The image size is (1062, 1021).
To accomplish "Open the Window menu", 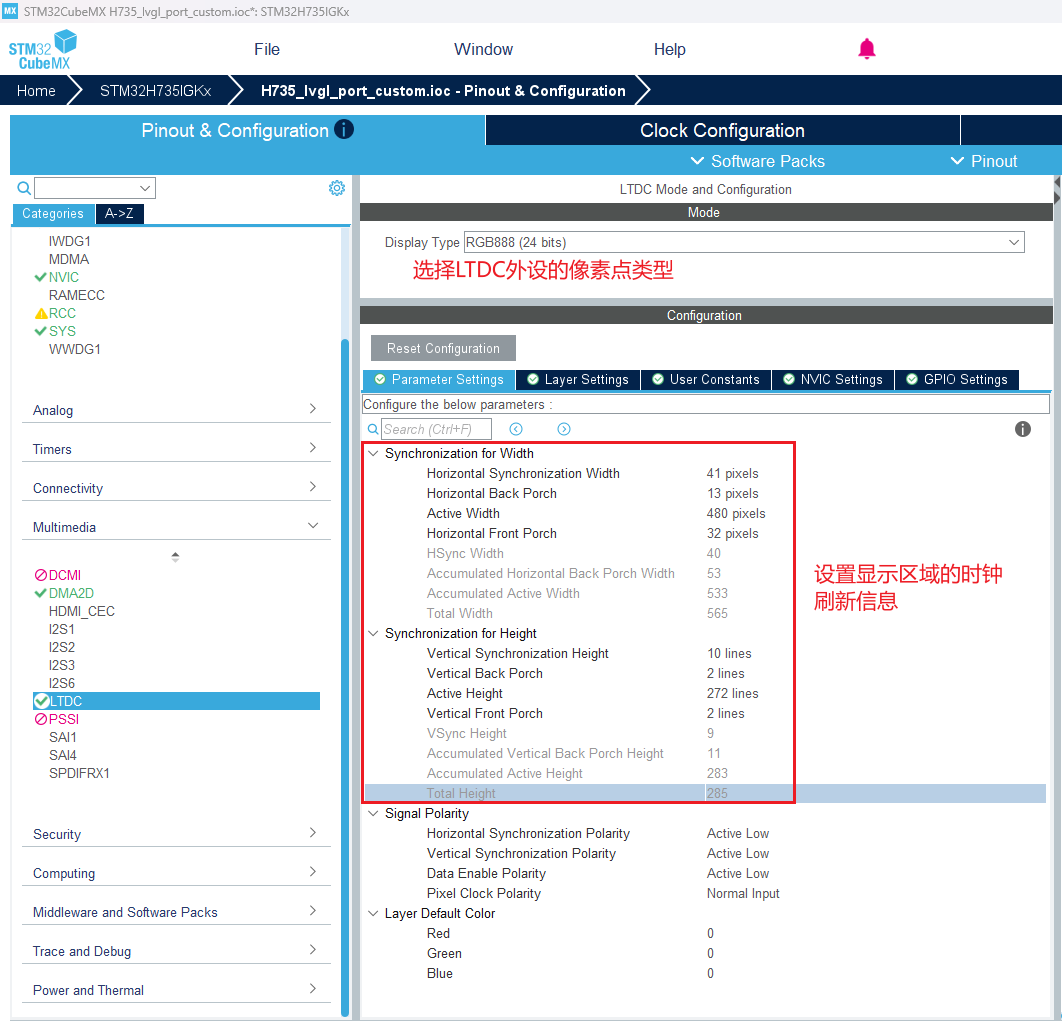I will point(483,49).
